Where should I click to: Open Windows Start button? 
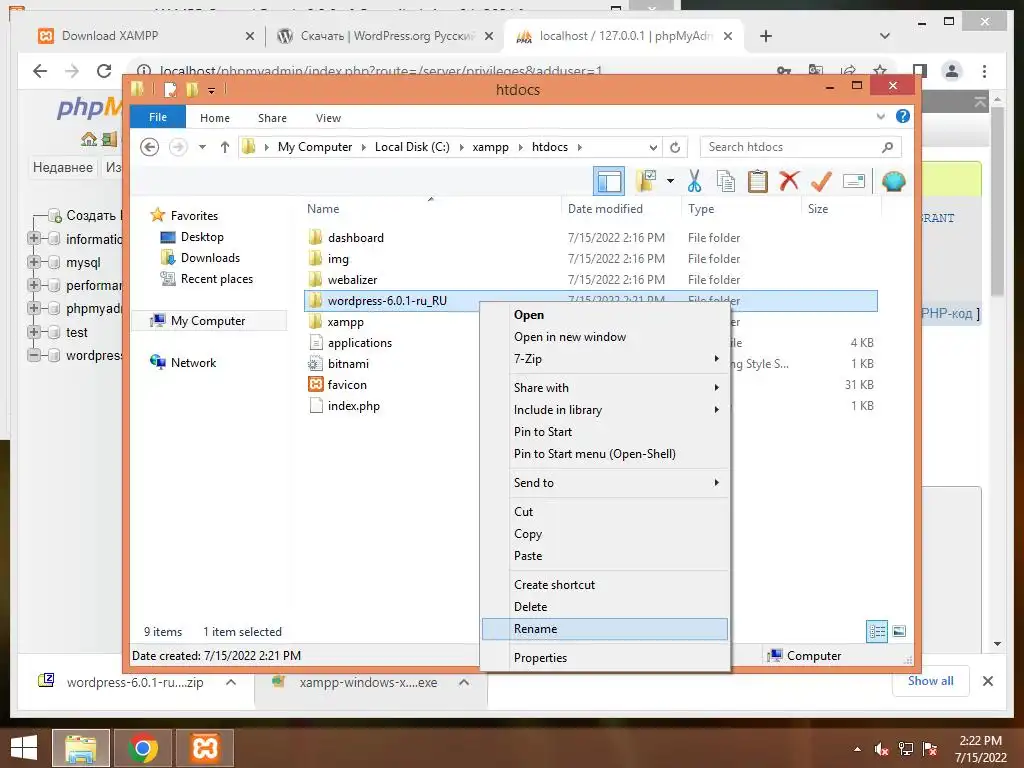click(24, 748)
